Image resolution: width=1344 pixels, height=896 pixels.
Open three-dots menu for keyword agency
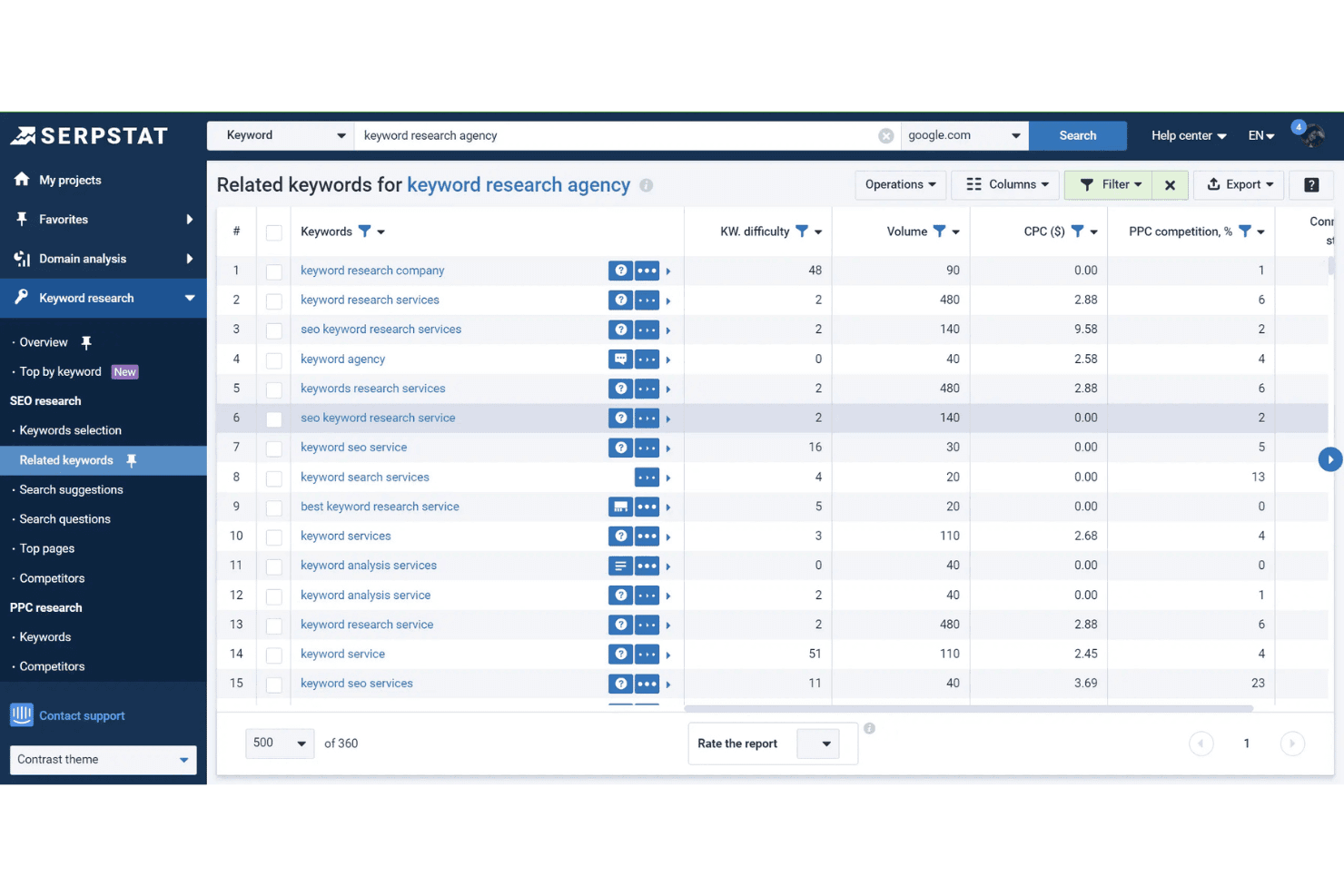(x=647, y=359)
